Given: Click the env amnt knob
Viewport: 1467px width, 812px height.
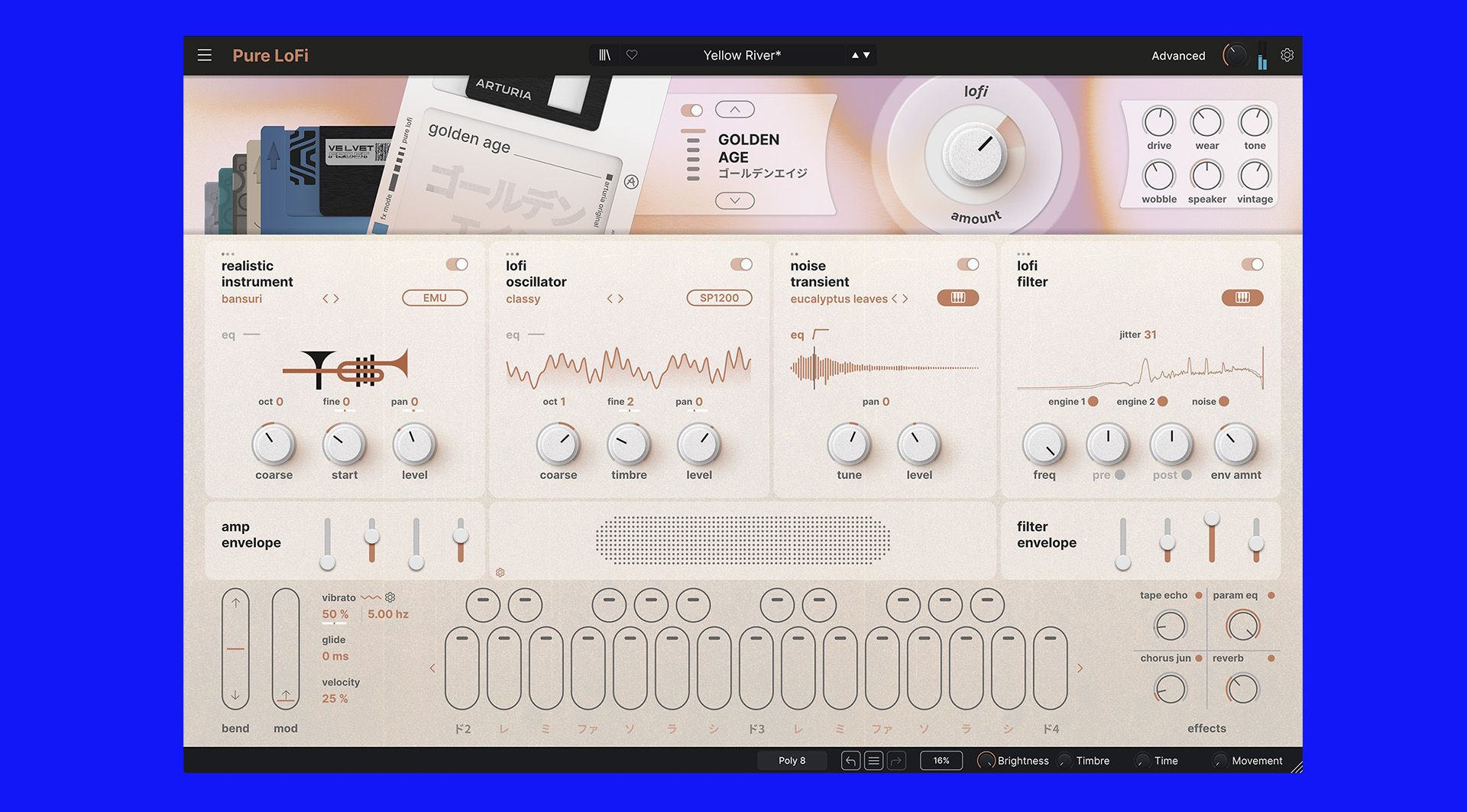Looking at the screenshot, I should 1235,445.
